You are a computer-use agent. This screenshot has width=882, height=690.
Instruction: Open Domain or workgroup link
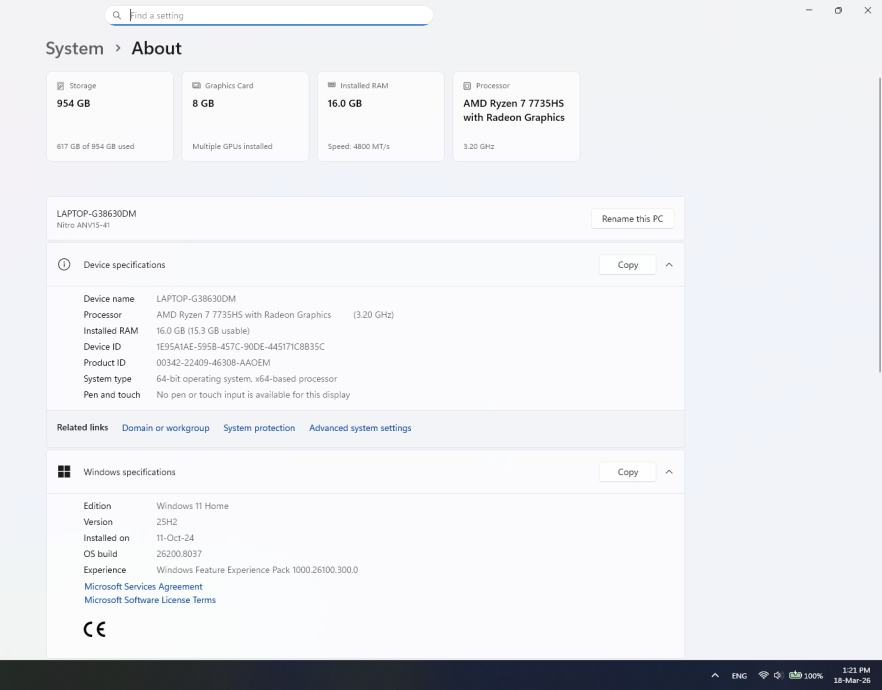tap(165, 428)
